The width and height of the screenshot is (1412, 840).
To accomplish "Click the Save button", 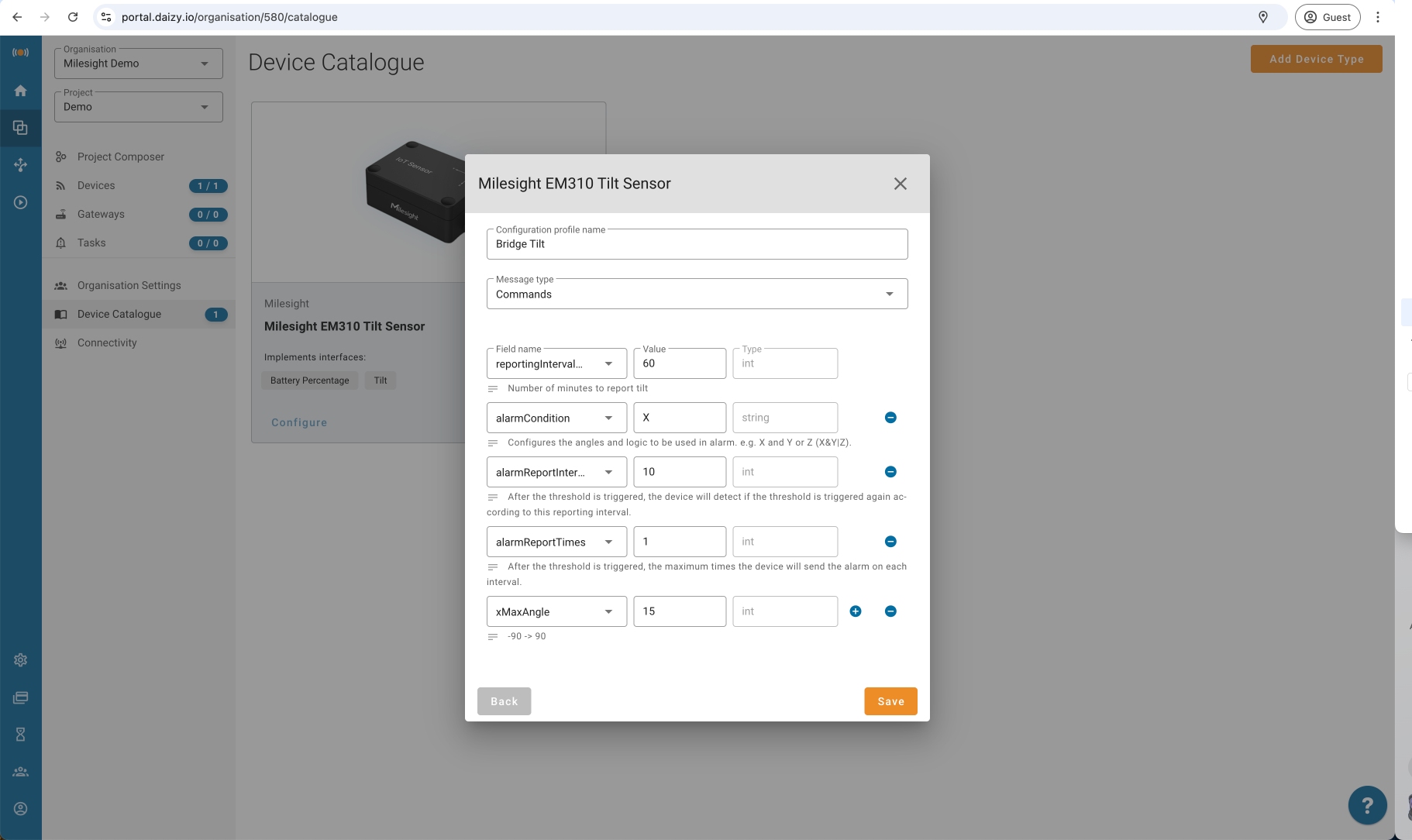I will point(890,701).
